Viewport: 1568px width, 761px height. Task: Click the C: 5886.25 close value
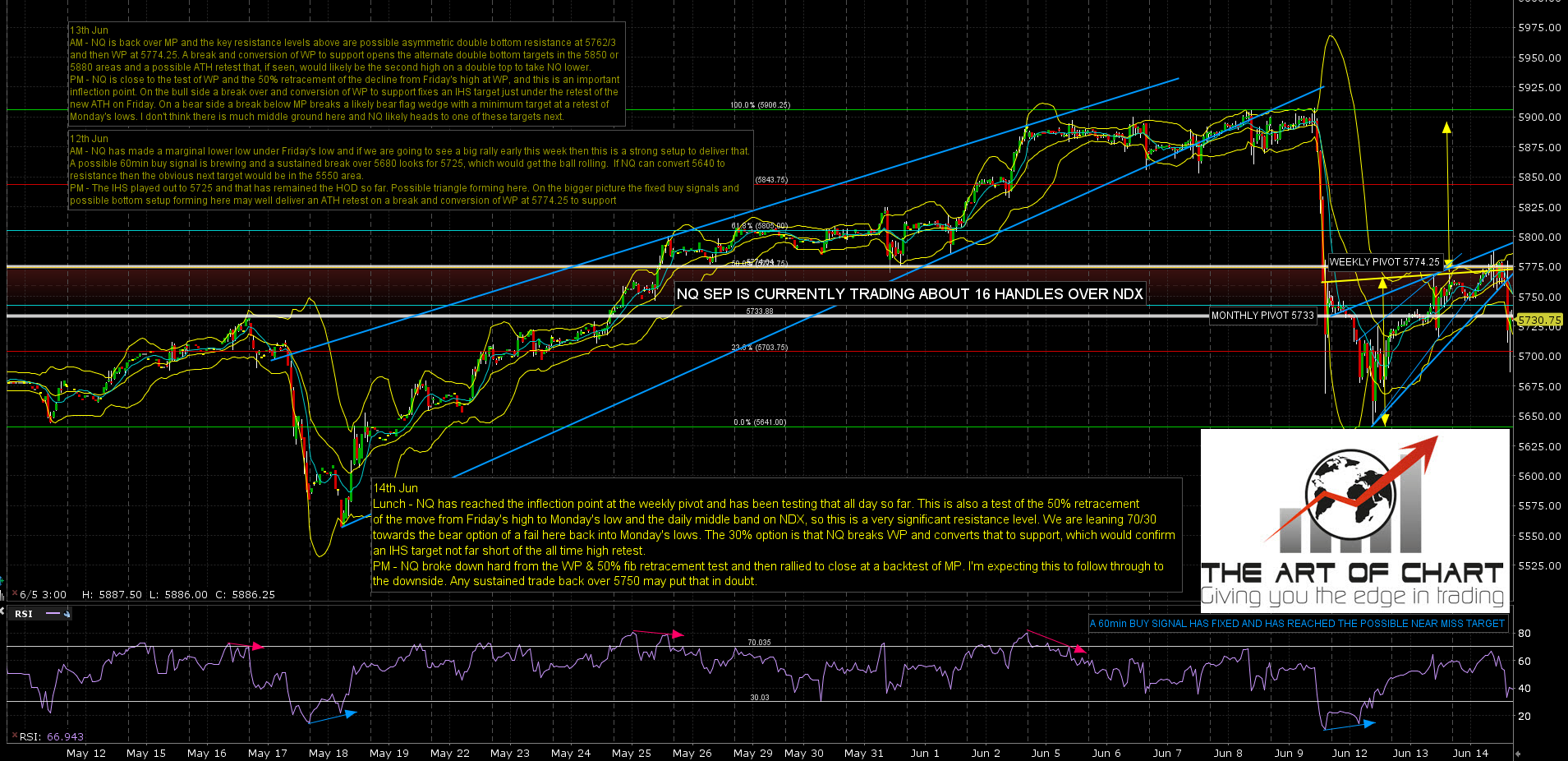pos(245,594)
